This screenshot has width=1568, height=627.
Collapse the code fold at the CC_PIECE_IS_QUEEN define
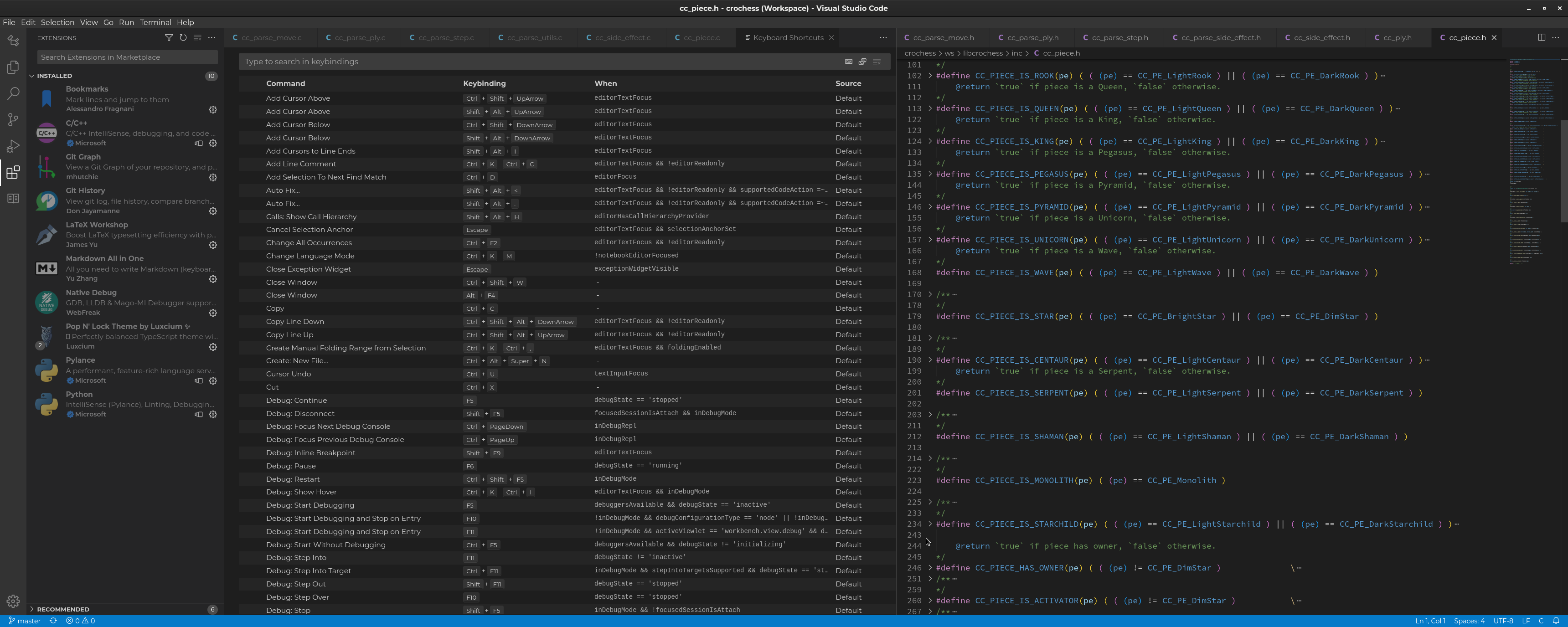931,108
